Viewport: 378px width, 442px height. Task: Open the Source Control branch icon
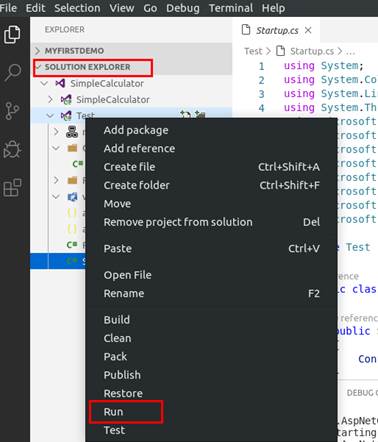tap(12, 111)
